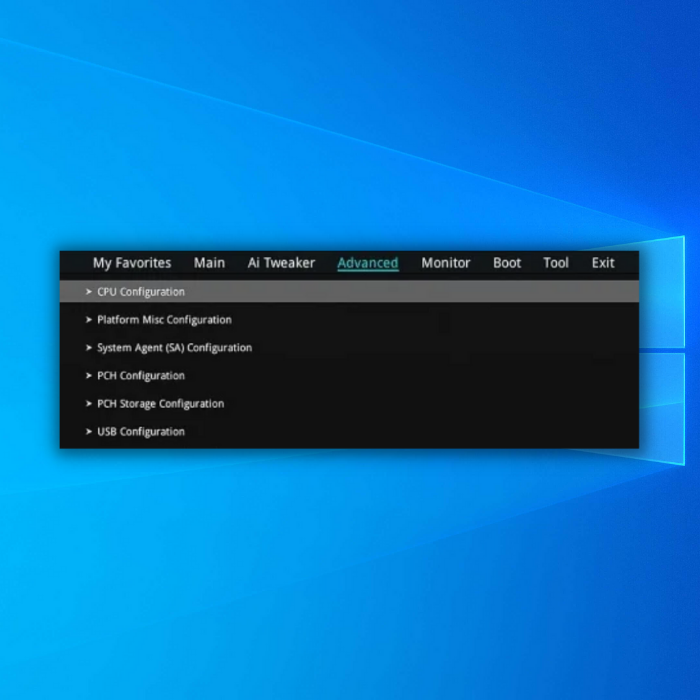Select the Platform Misc Configuration label
The image size is (700, 700).
point(164,320)
